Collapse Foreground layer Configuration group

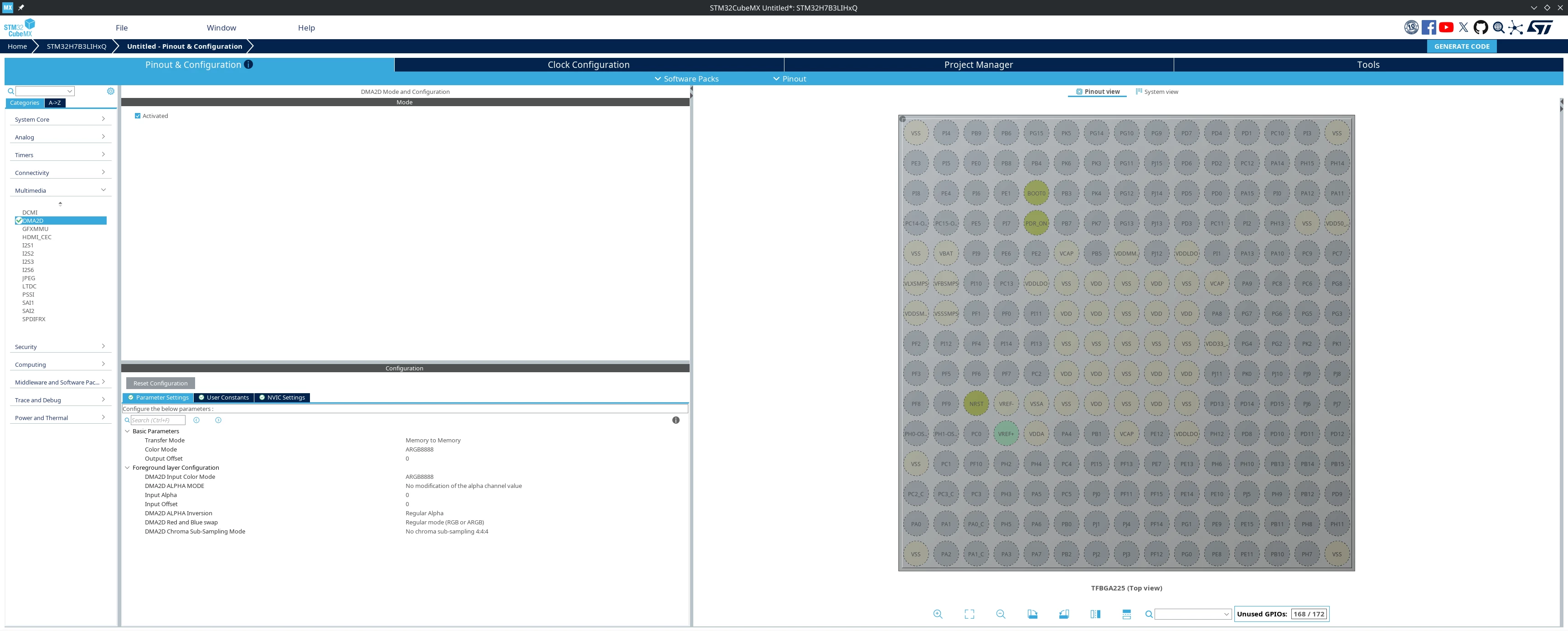pos(127,467)
